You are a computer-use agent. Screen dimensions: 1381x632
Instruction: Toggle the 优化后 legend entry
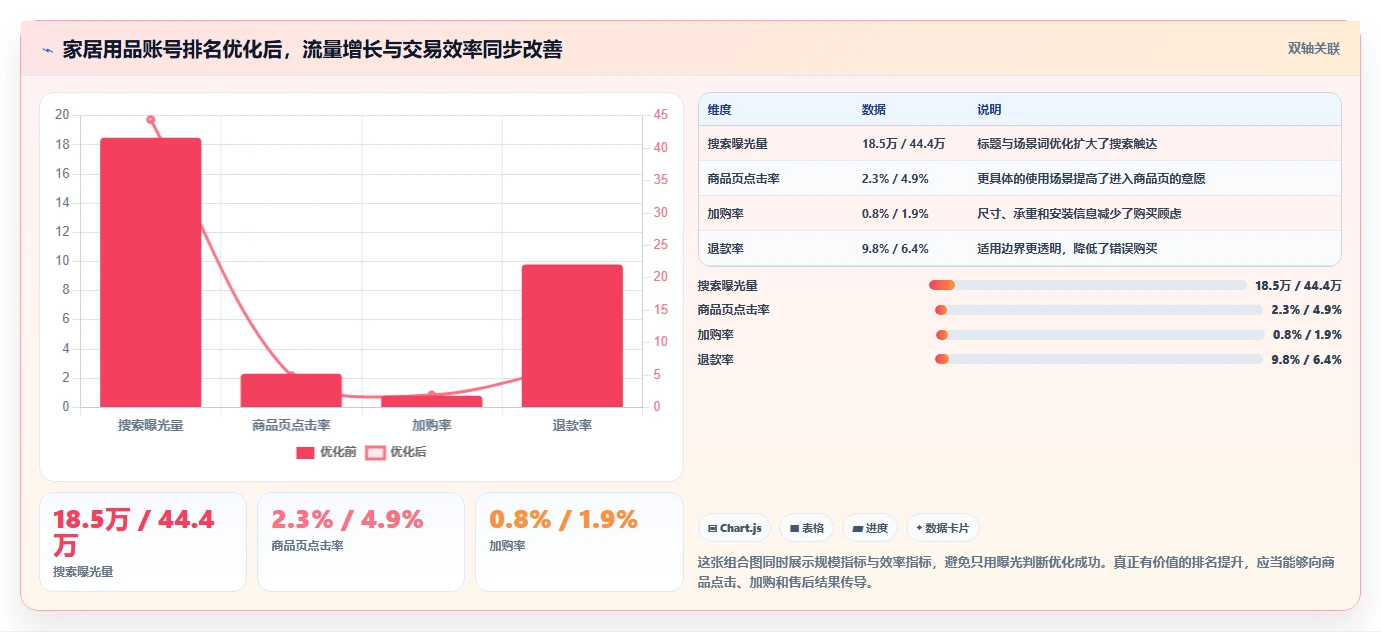pos(396,452)
